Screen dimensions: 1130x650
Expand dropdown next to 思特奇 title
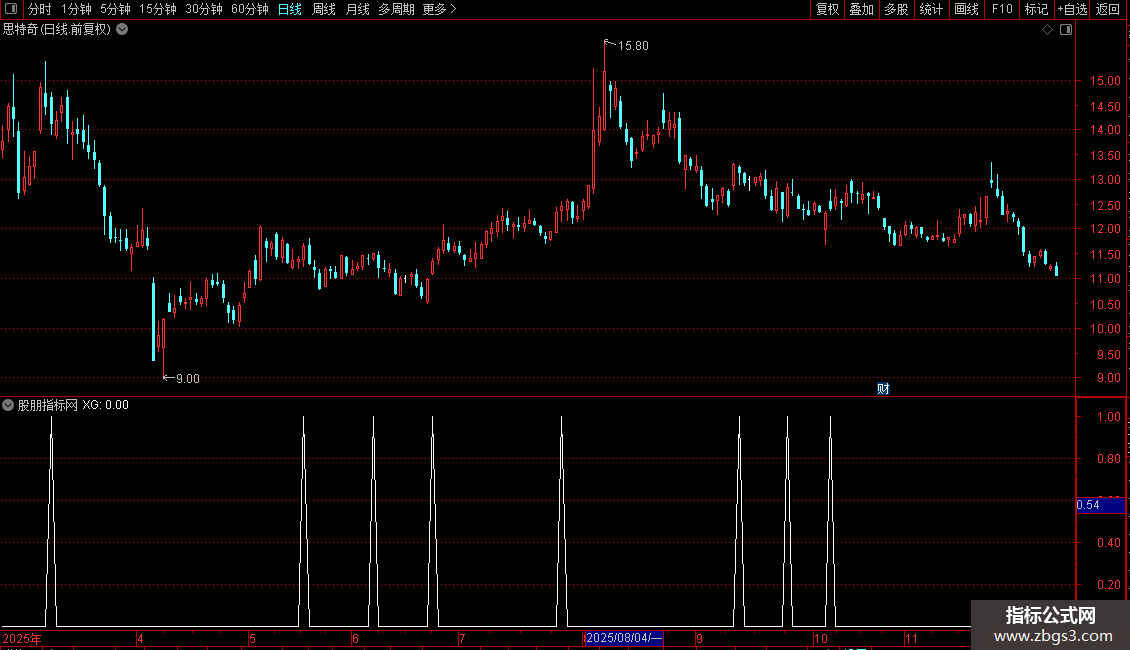point(123,30)
